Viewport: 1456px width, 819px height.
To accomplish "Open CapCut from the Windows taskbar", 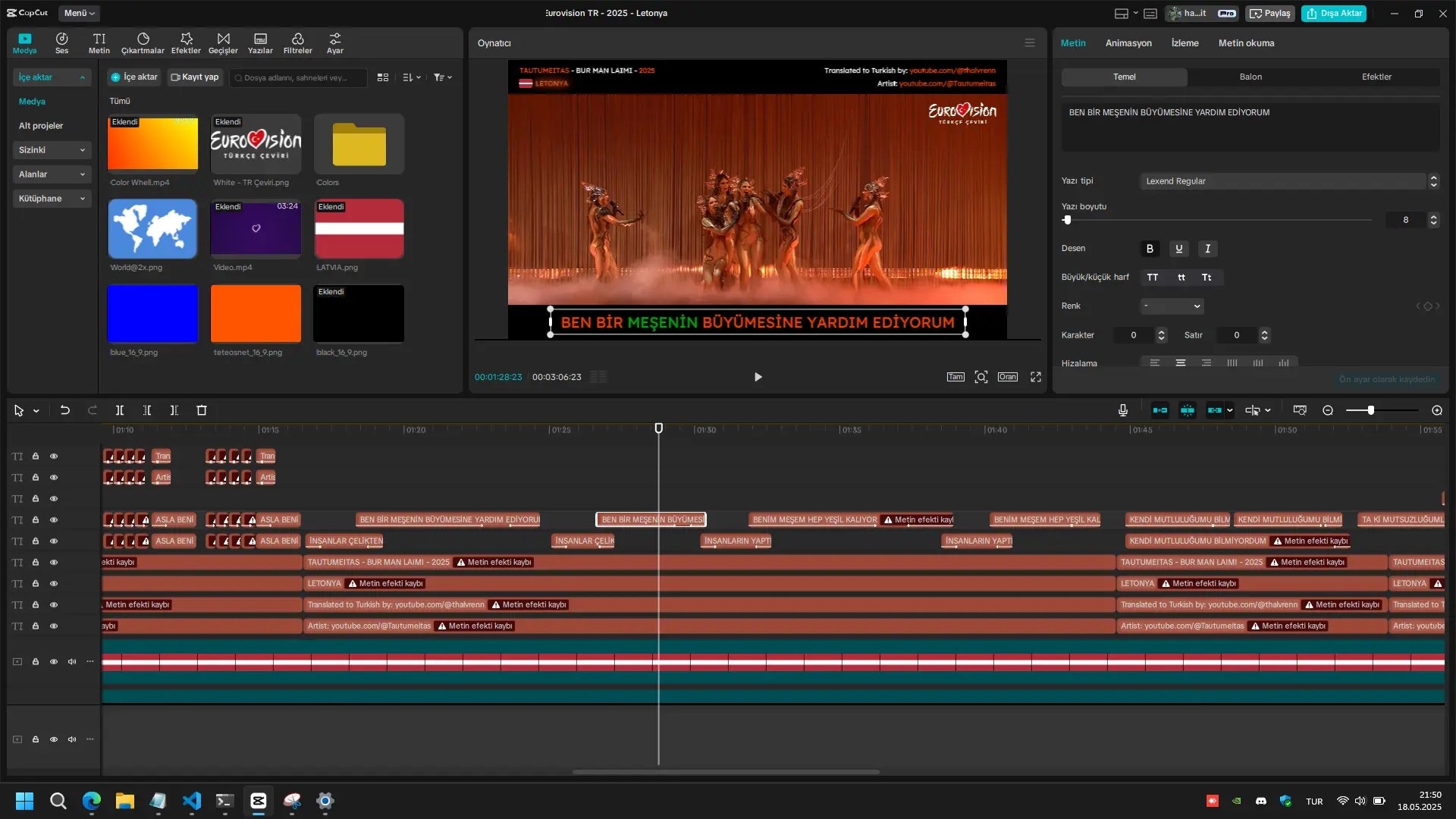I will pyautogui.click(x=259, y=801).
